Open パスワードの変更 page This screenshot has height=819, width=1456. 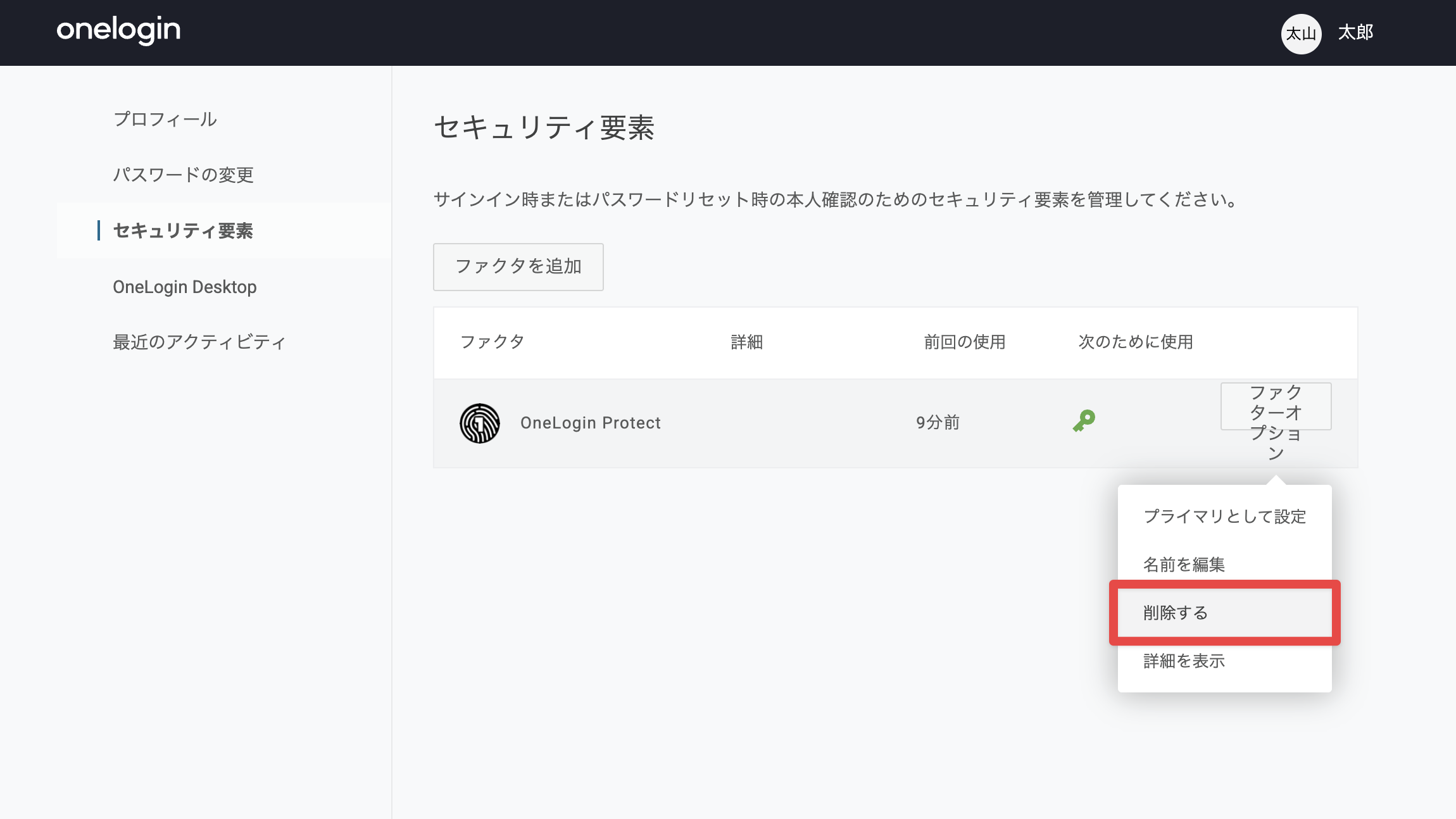pos(184,175)
